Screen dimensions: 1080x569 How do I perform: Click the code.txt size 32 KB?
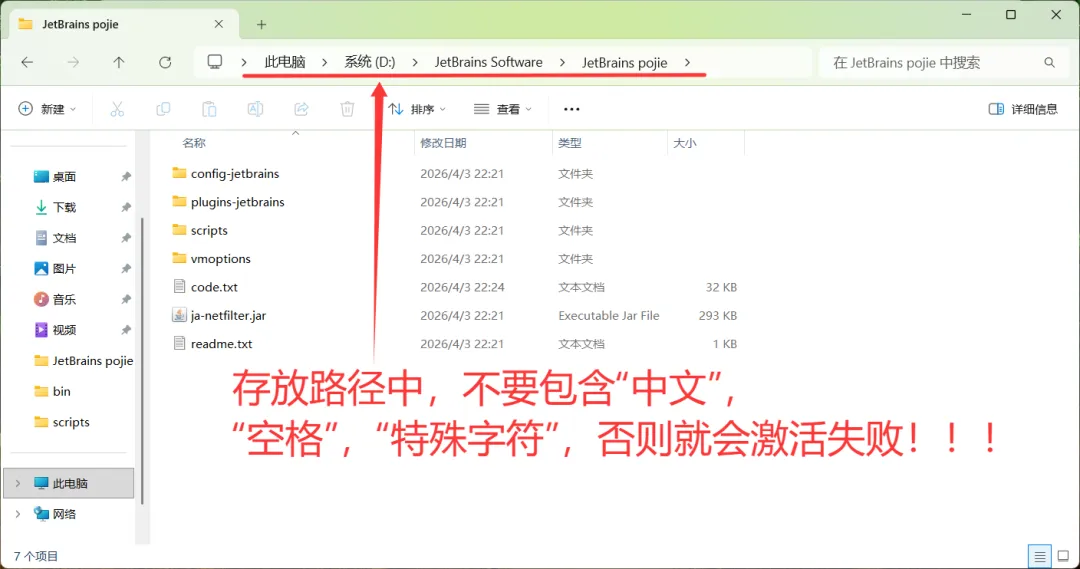click(x=721, y=287)
